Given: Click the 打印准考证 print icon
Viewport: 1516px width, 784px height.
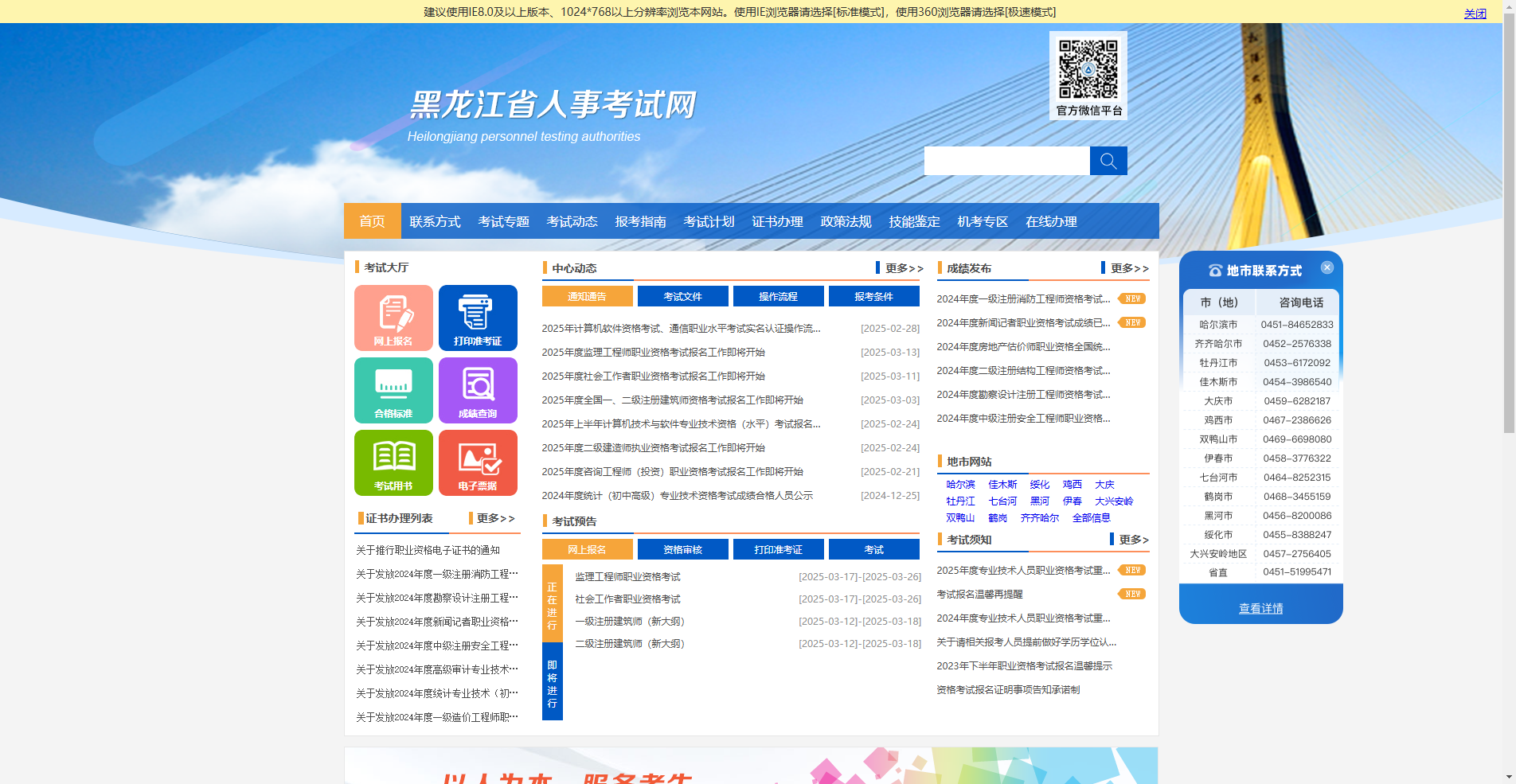Looking at the screenshot, I should [x=478, y=318].
